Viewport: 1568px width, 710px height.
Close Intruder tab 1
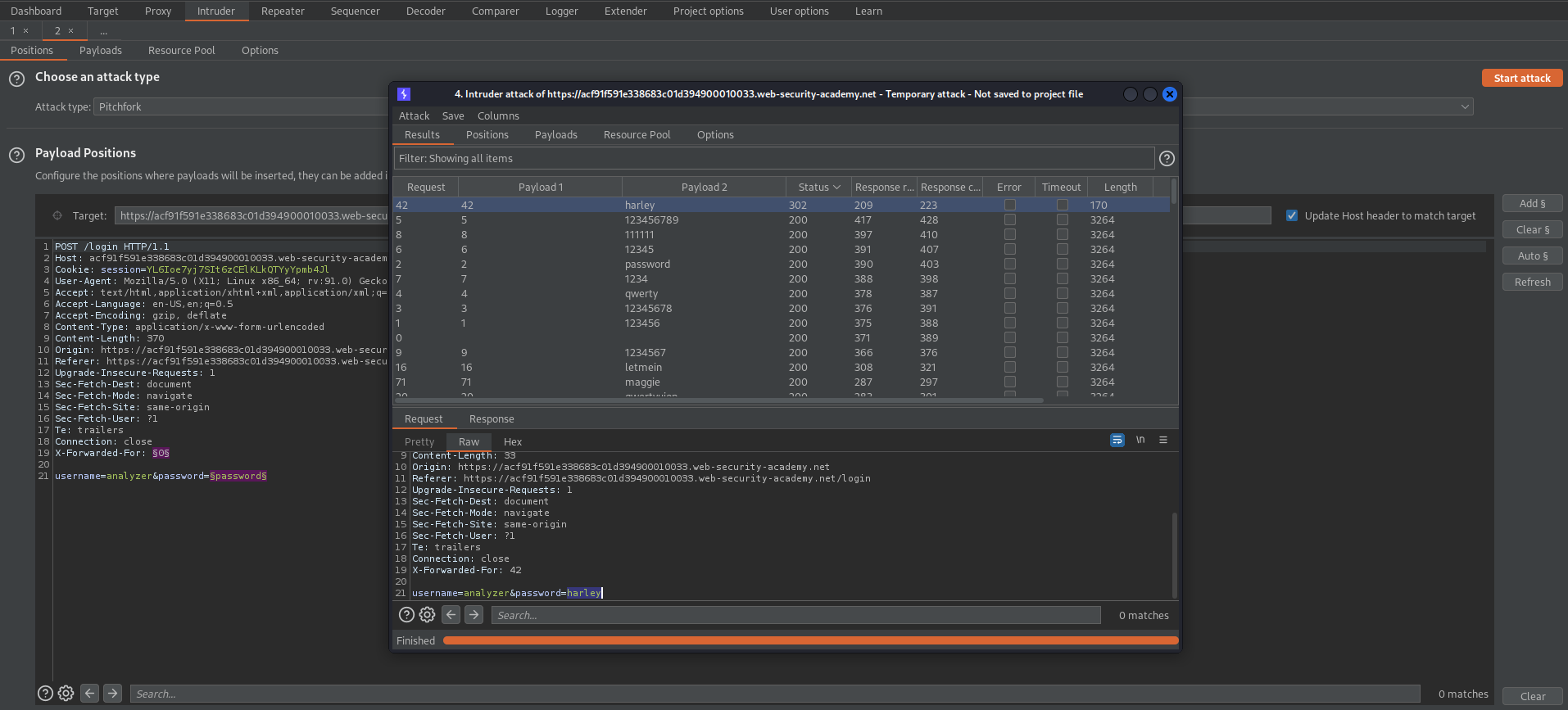pyautogui.click(x=25, y=31)
